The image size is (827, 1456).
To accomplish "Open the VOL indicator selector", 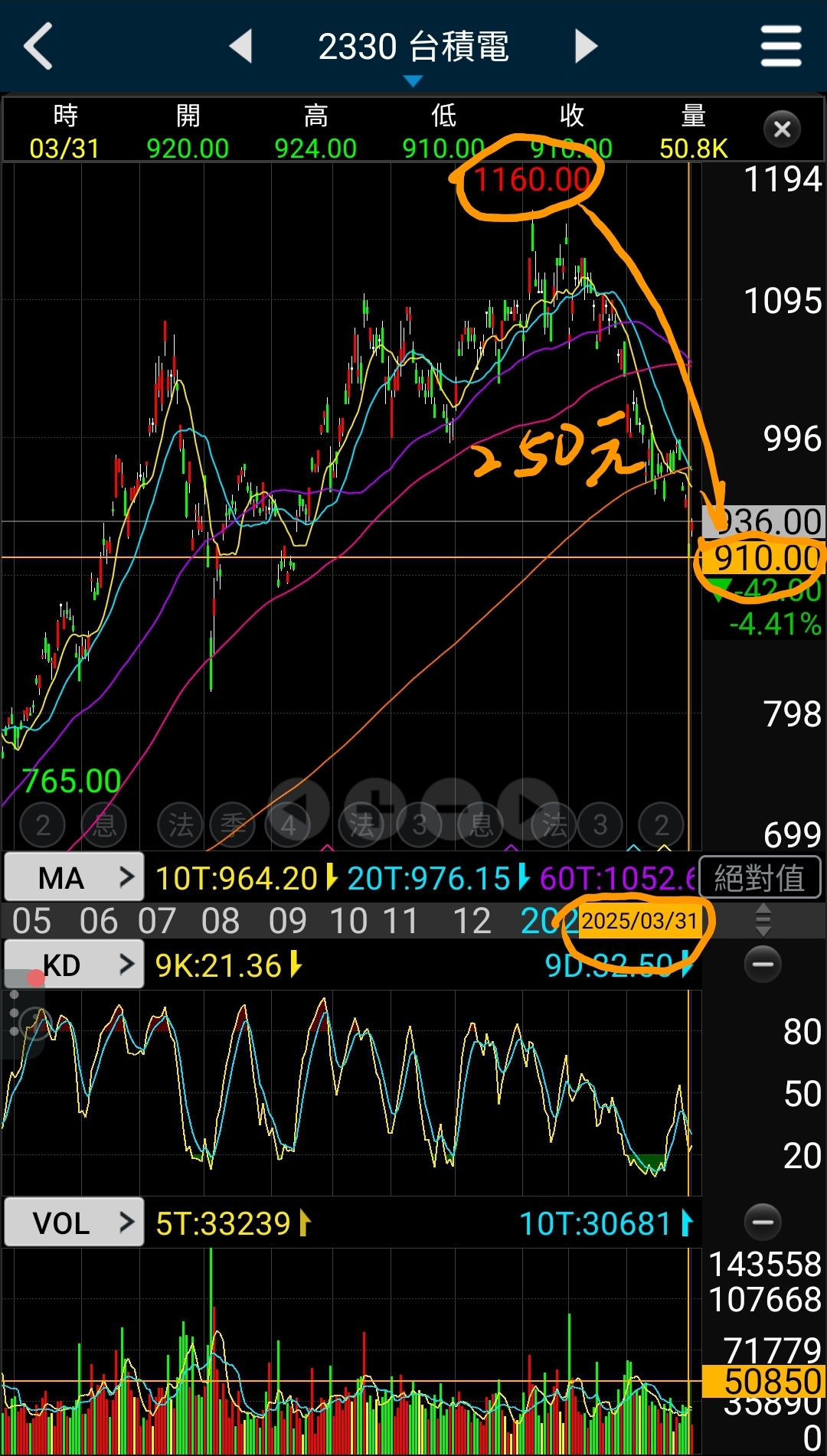I will pyautogui.click(x=74, y=1223).
